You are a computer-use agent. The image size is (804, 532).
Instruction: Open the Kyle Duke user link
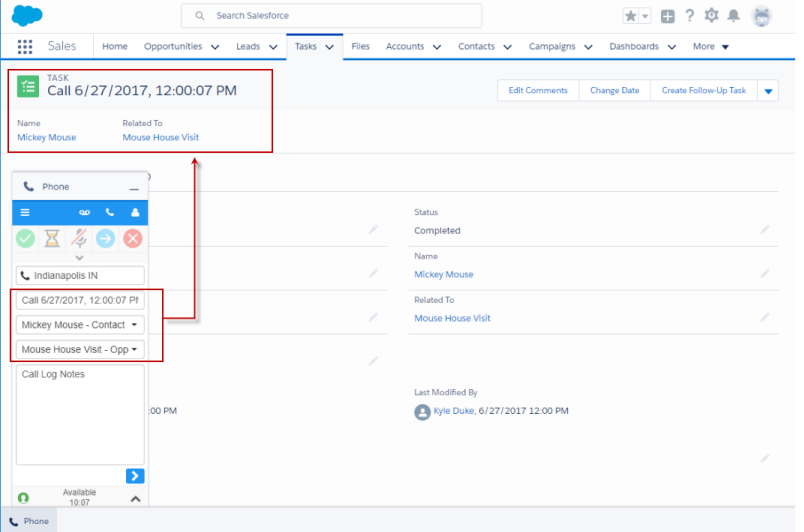[x=453, y=411]
